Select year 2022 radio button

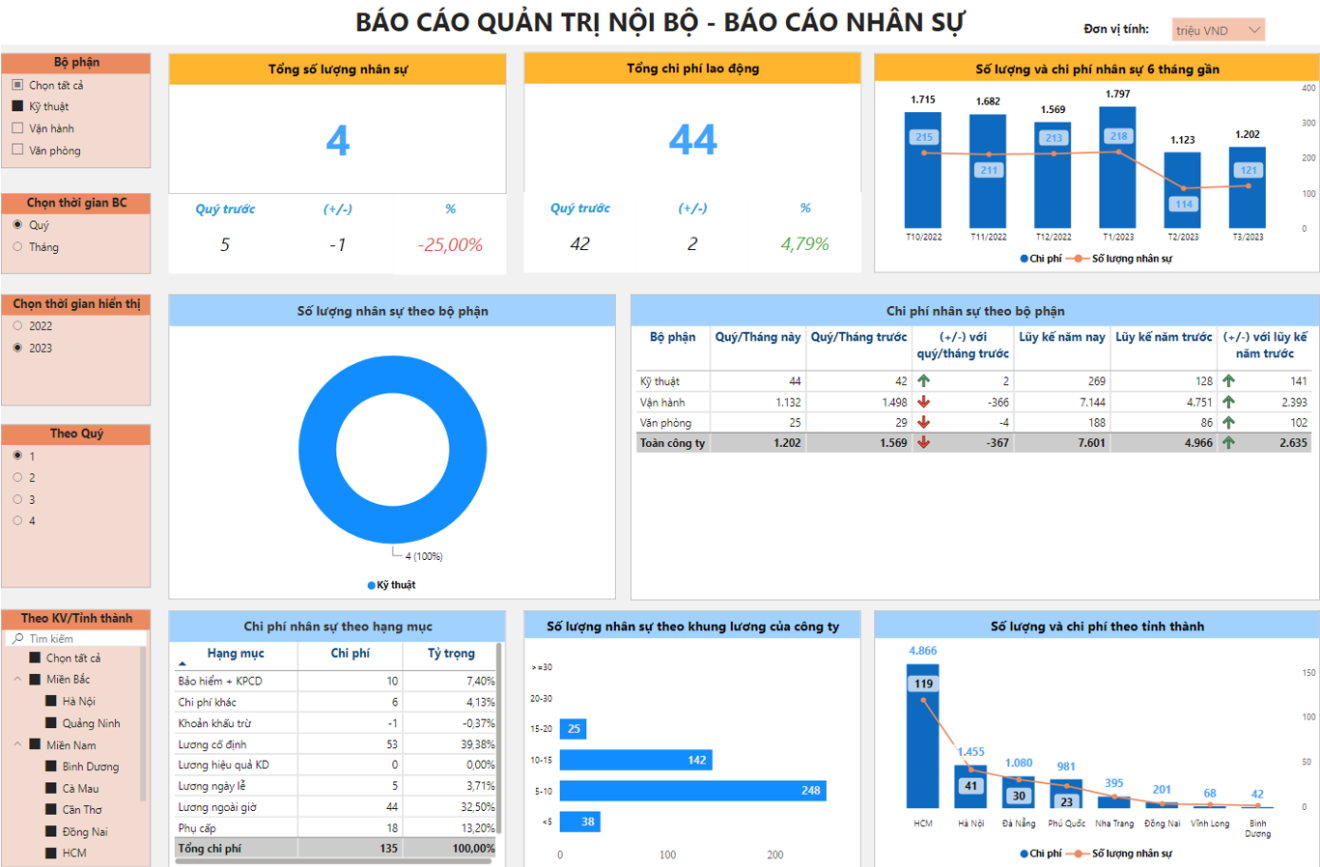(17, 326)
